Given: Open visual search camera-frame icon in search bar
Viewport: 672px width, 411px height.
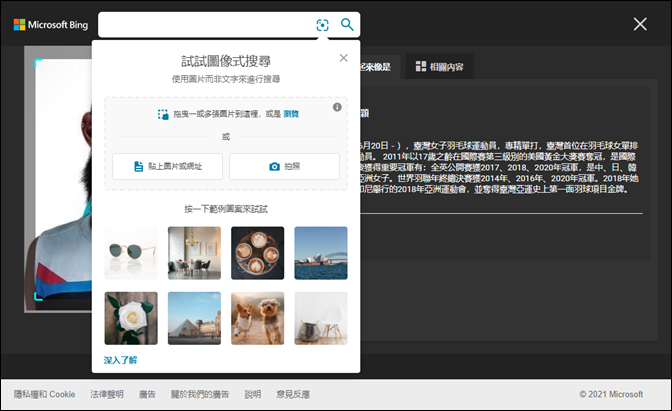Looking at the screenshot, I should coord(322,25).
